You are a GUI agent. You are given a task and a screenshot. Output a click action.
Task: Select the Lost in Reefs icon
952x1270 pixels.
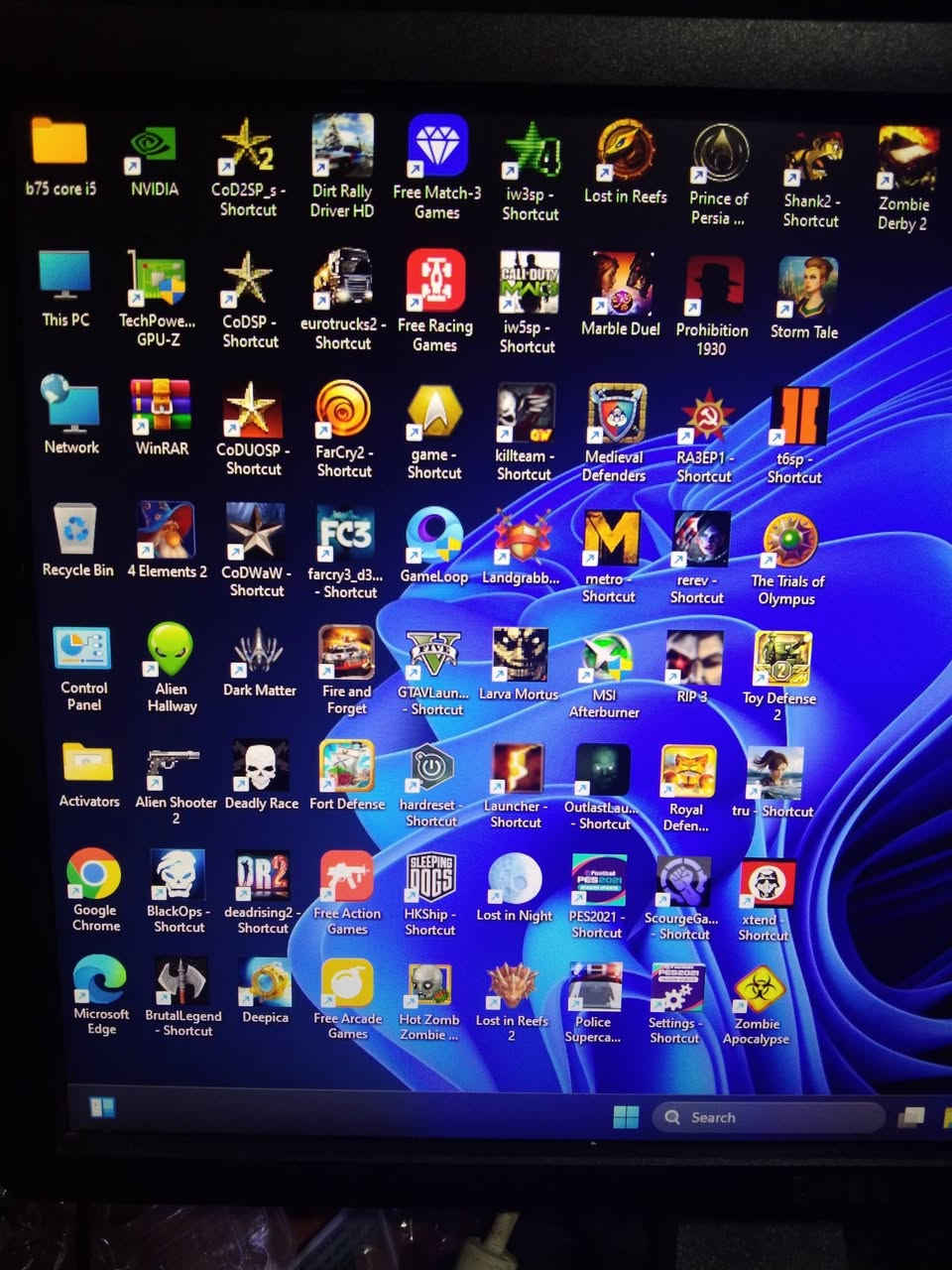point(625,151)
